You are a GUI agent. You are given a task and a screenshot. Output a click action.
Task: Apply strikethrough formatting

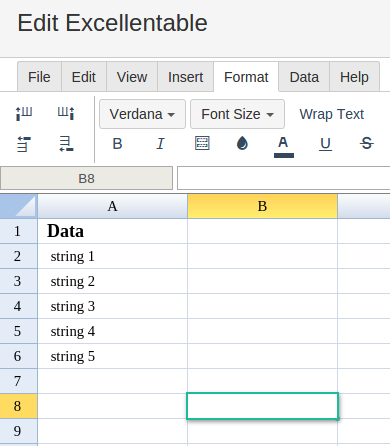(x=367, y=144)
